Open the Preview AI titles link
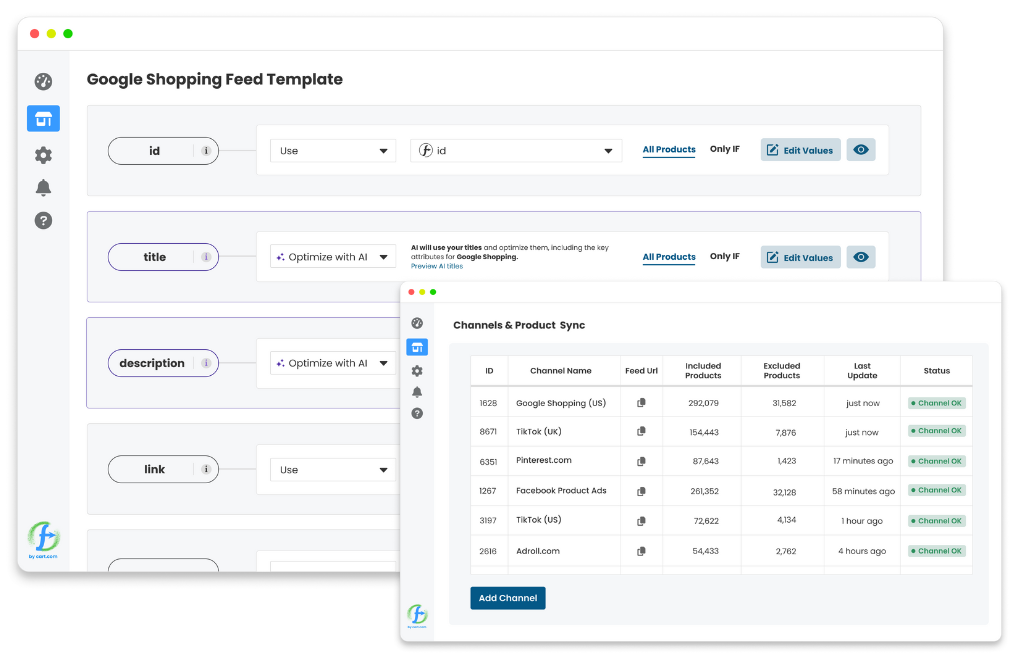The height and width of the screenshot is (669, 1020). 437,266
